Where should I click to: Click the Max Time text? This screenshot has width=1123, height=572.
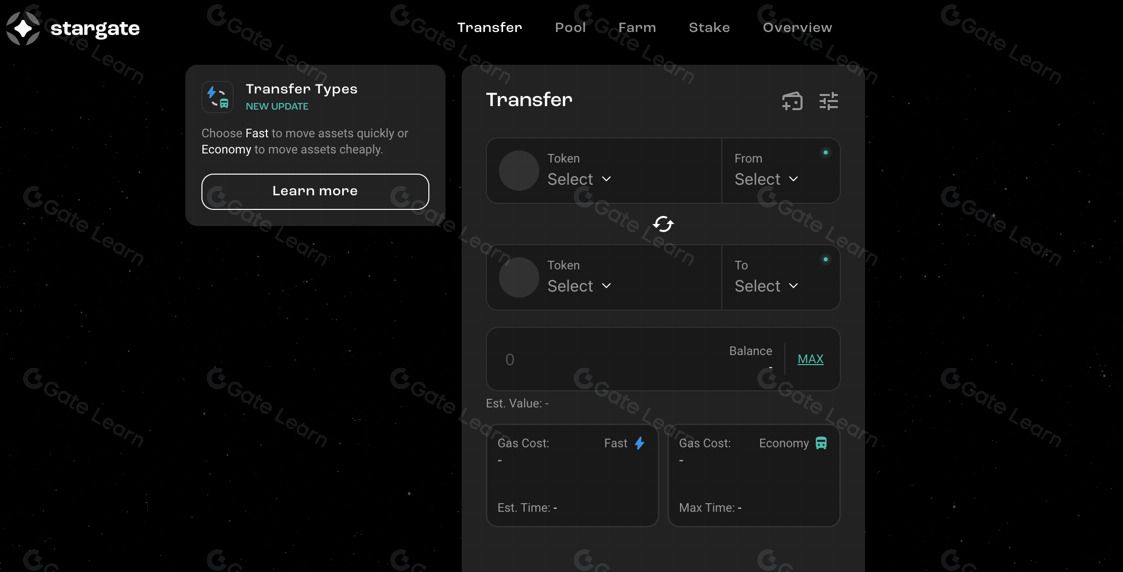point(710,508)
